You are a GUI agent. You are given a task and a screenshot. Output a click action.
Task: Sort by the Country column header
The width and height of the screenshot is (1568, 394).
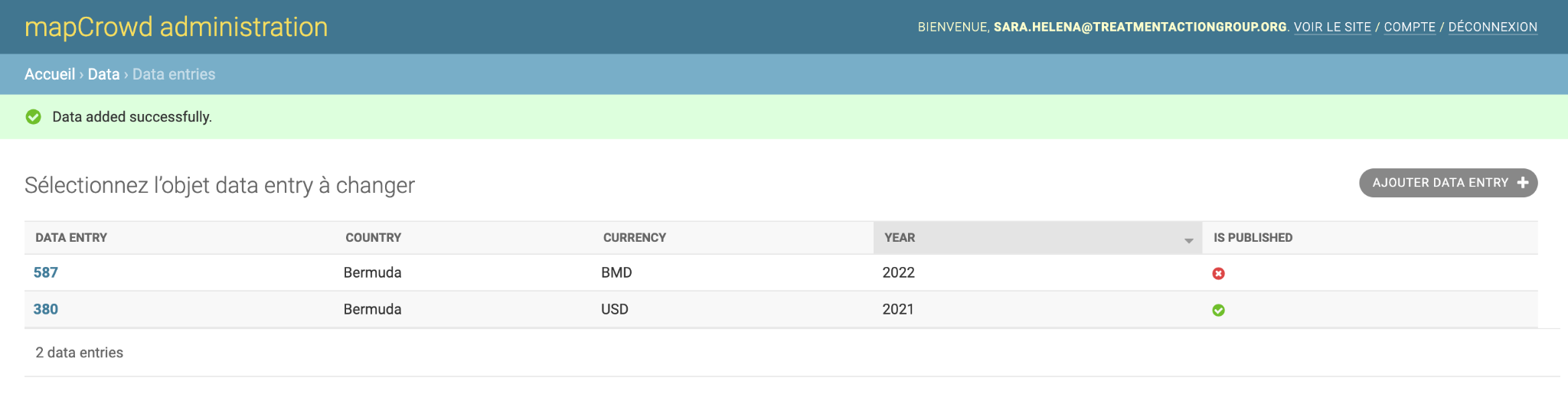(x=373, y=237)
